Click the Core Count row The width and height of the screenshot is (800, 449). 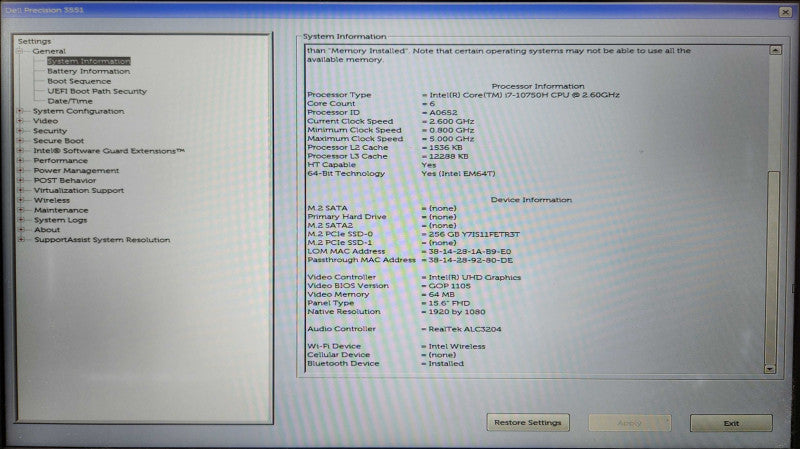tap(371, 104)
